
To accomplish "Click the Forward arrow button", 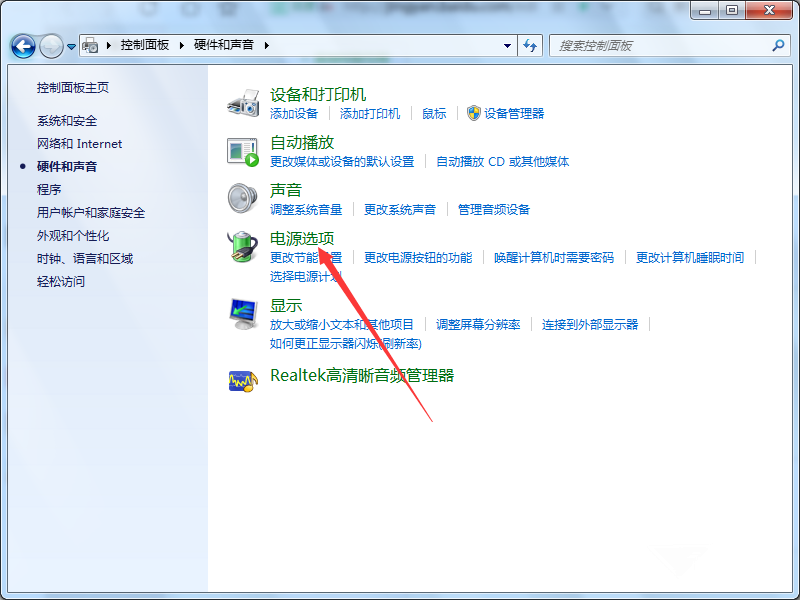I will [52, 46].
